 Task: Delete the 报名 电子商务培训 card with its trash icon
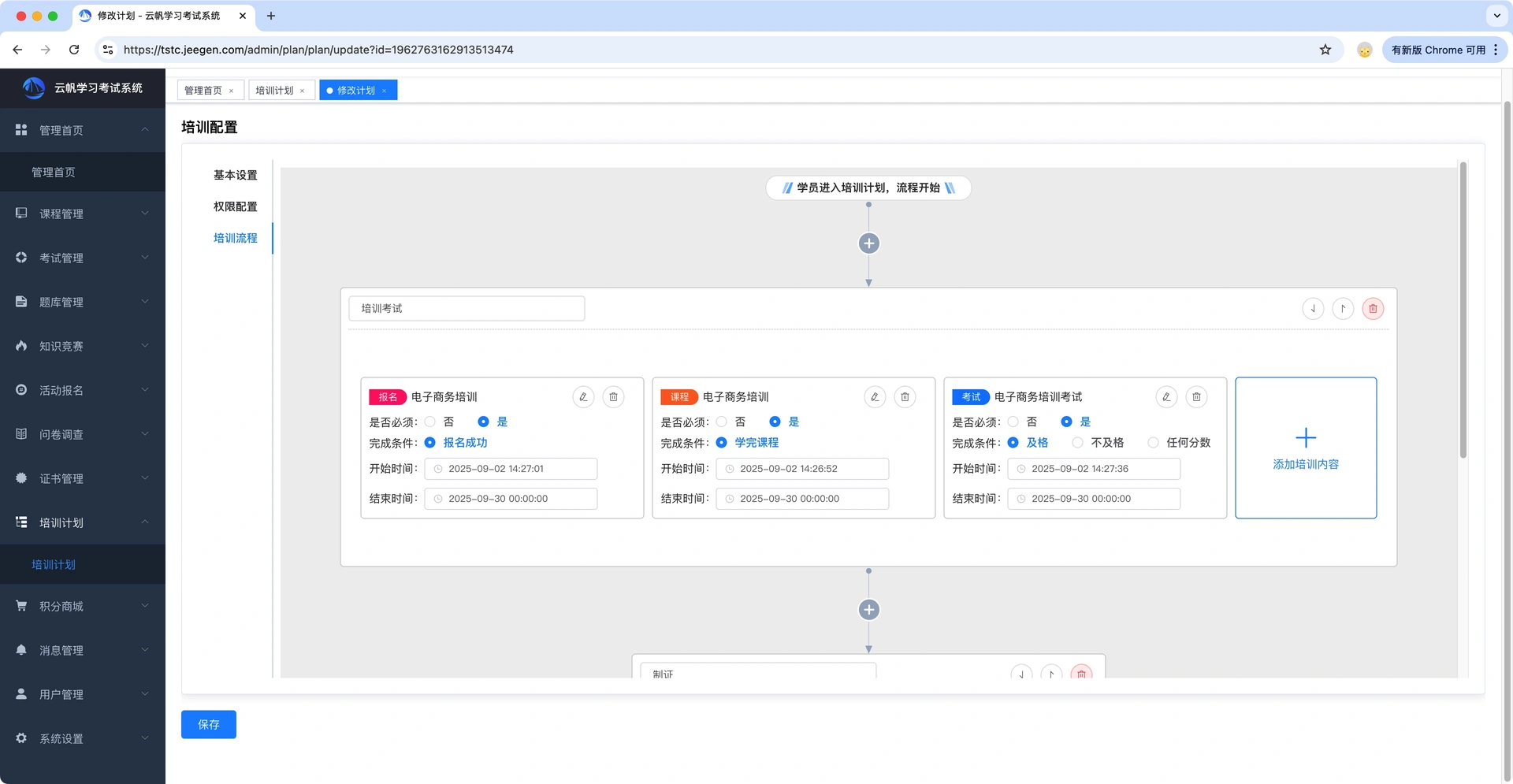(x=613, y=397)
